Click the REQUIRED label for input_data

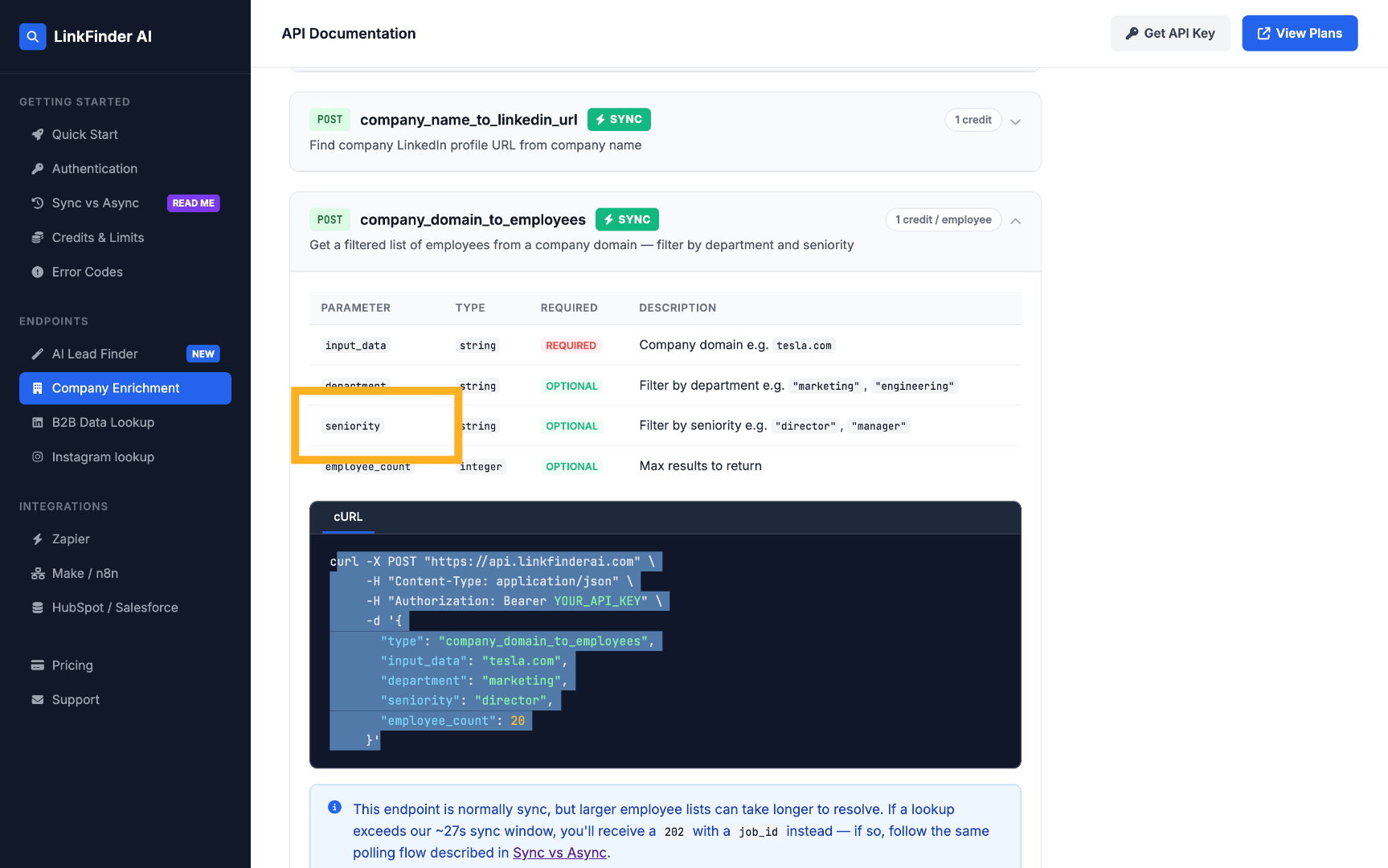(x=571, y=346)
